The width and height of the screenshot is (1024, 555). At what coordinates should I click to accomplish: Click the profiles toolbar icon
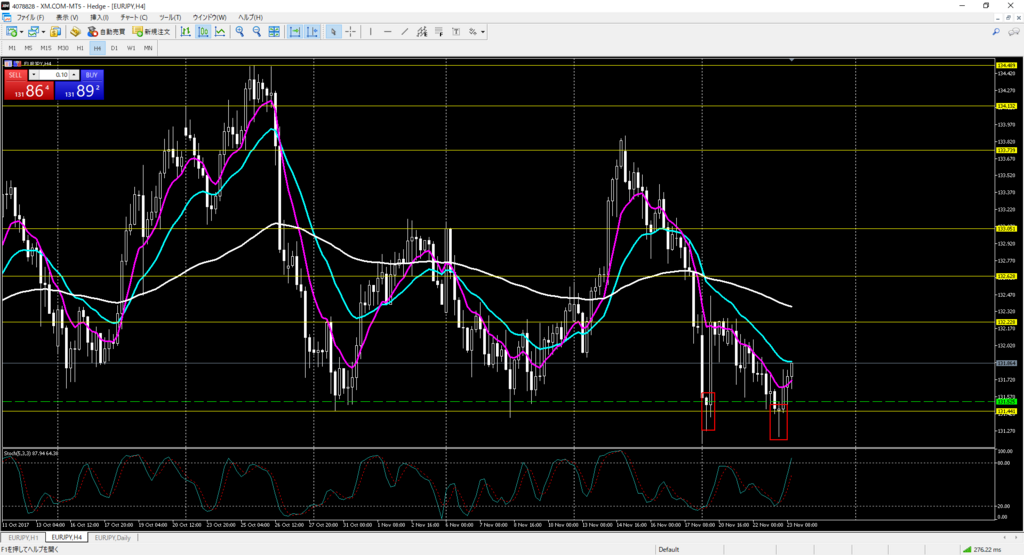pos(33,31)
